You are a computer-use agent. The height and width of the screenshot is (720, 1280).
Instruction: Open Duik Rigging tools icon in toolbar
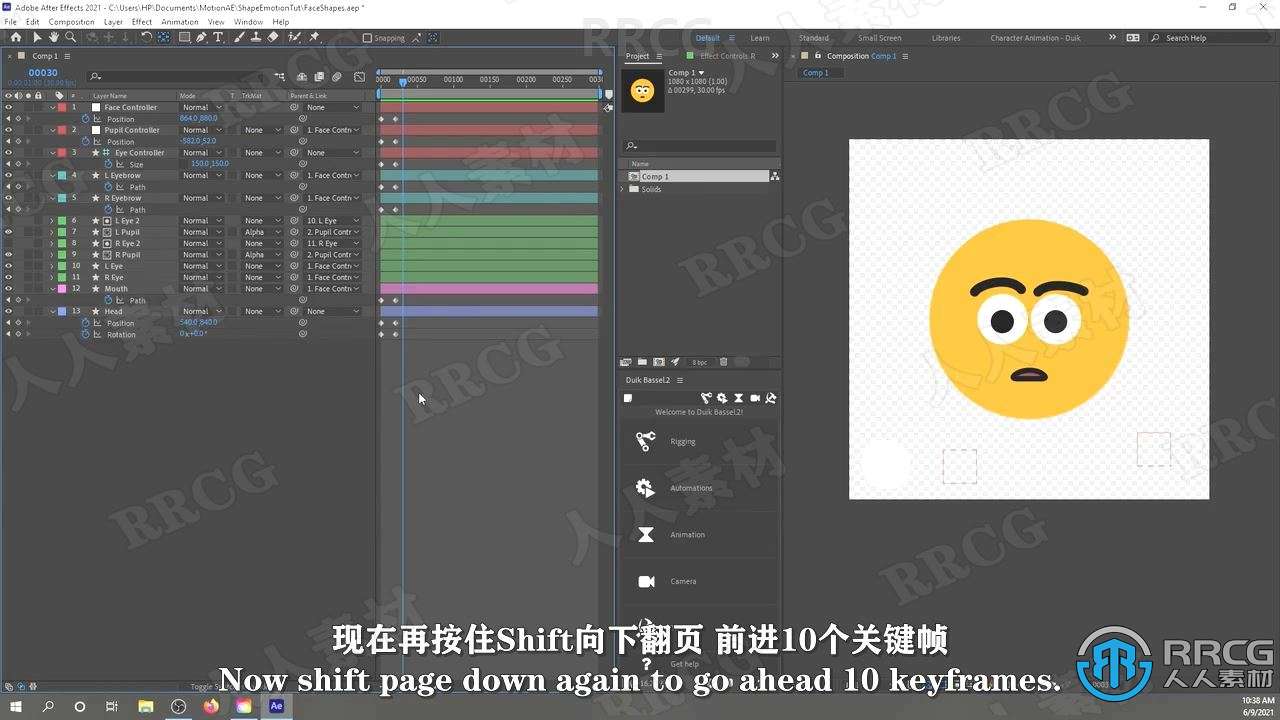pos(706,398)
